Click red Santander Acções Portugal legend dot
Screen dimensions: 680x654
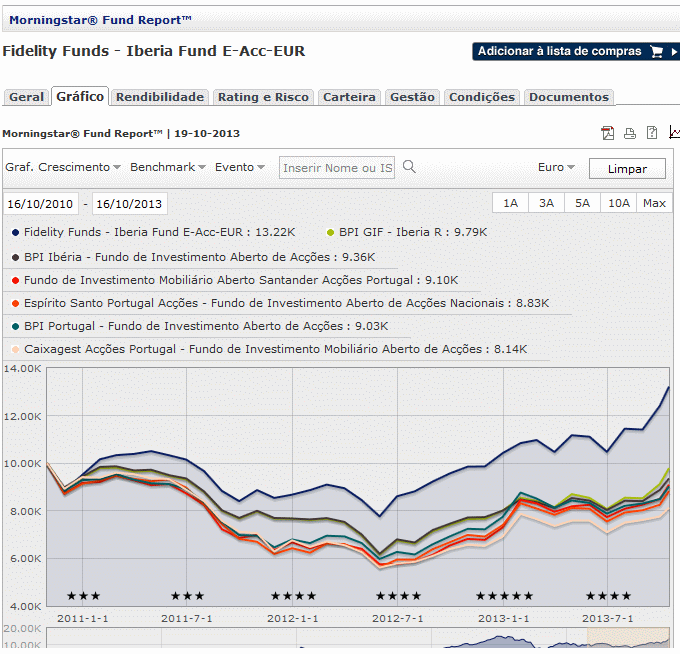(15, 281)
